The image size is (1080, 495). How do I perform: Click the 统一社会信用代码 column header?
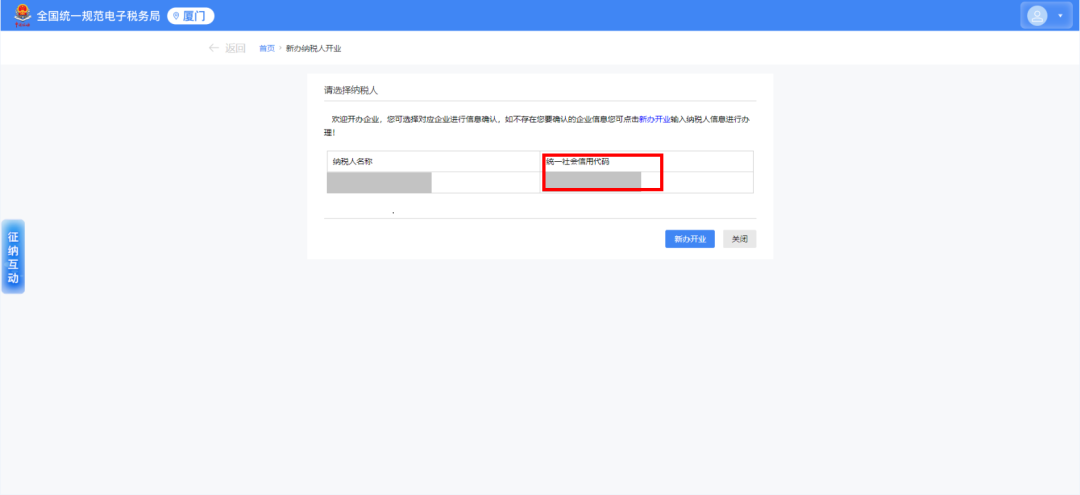pyautogui.click(x=647, y=162)
